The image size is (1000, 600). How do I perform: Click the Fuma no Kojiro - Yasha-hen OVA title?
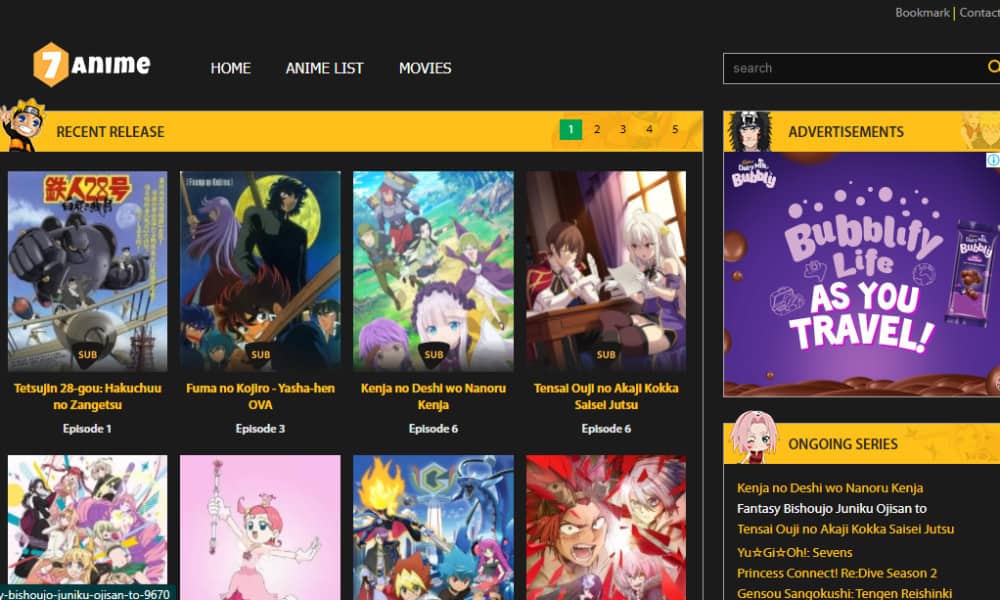260,396
